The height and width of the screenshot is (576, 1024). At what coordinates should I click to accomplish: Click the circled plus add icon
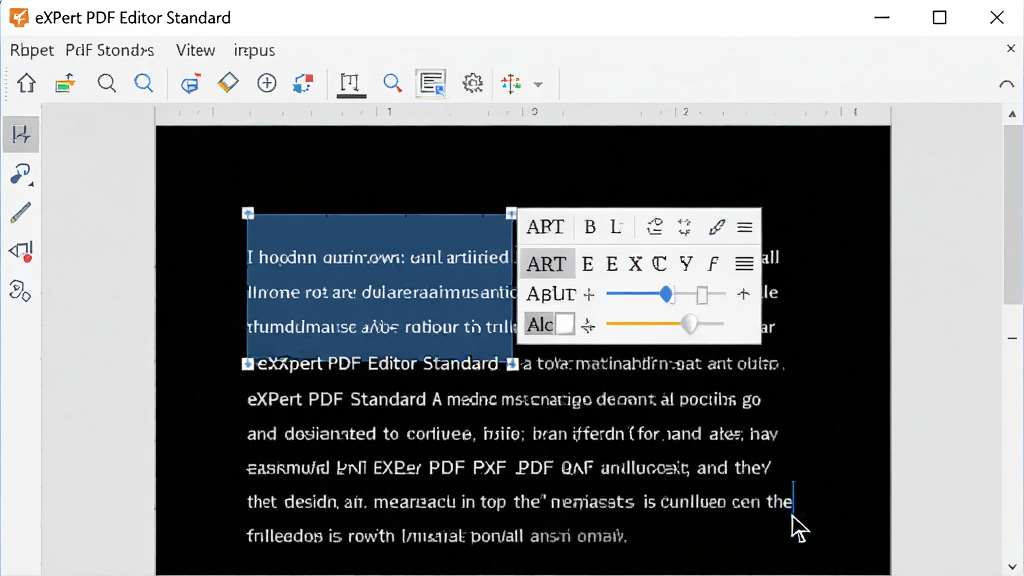(x=266, y=84)
